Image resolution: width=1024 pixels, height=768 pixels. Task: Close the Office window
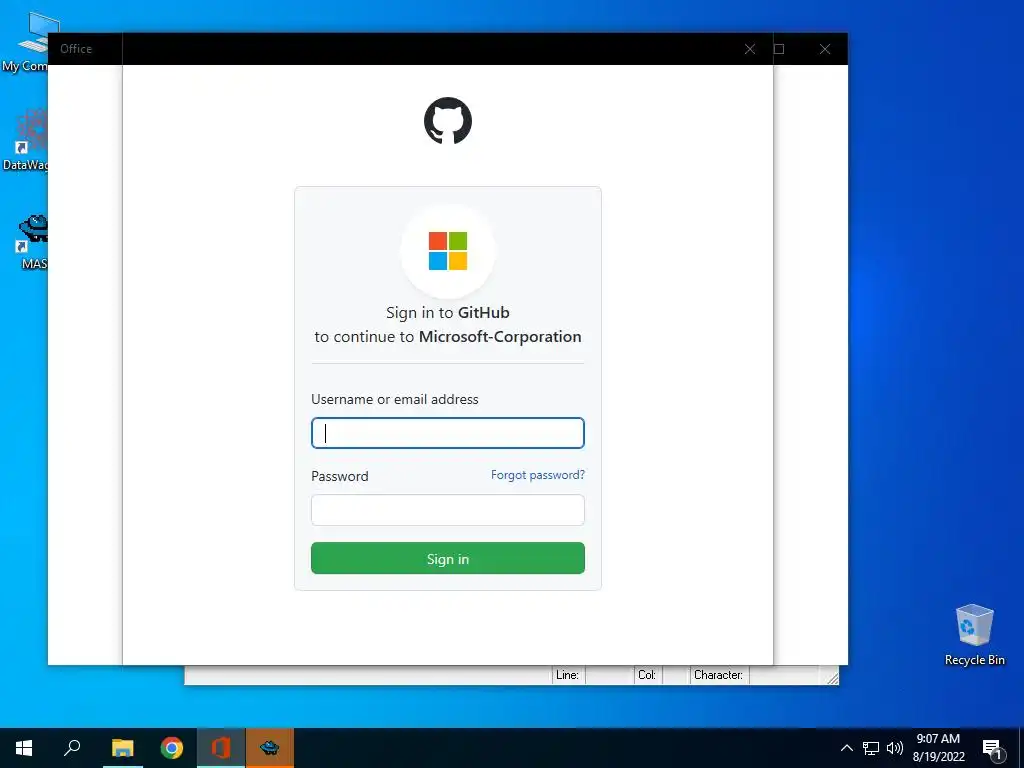825,49
